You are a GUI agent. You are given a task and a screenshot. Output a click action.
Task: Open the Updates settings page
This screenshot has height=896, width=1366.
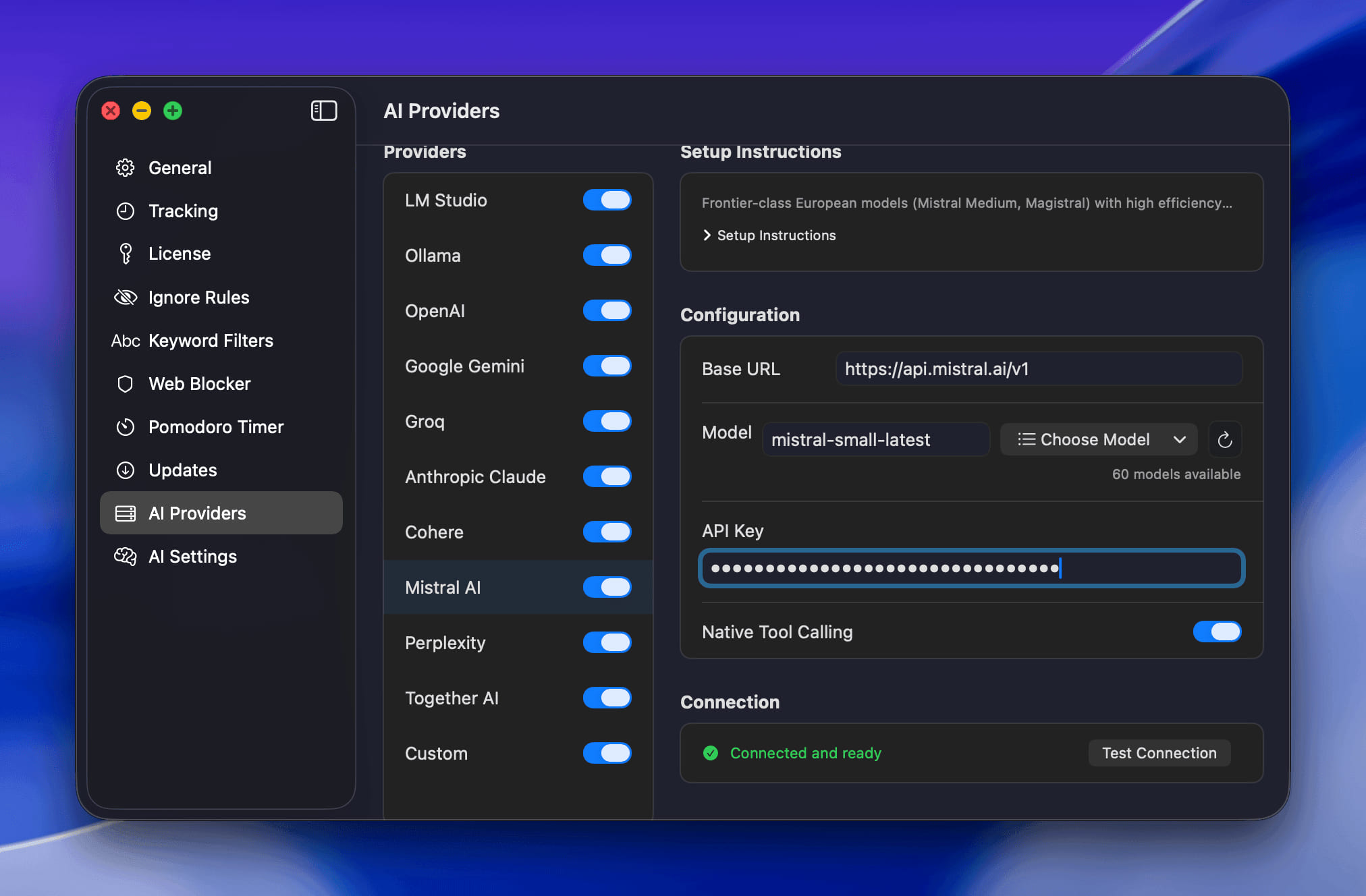(182, 470)
